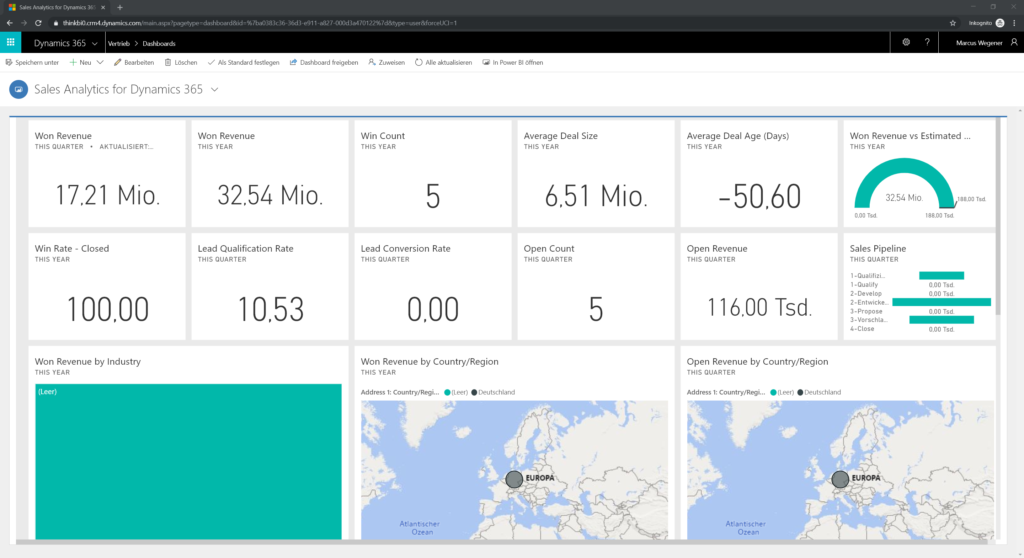The image size is (1024, 558).
Task: Open the Win Rate - Closed tile
Action: click(107, 287)
